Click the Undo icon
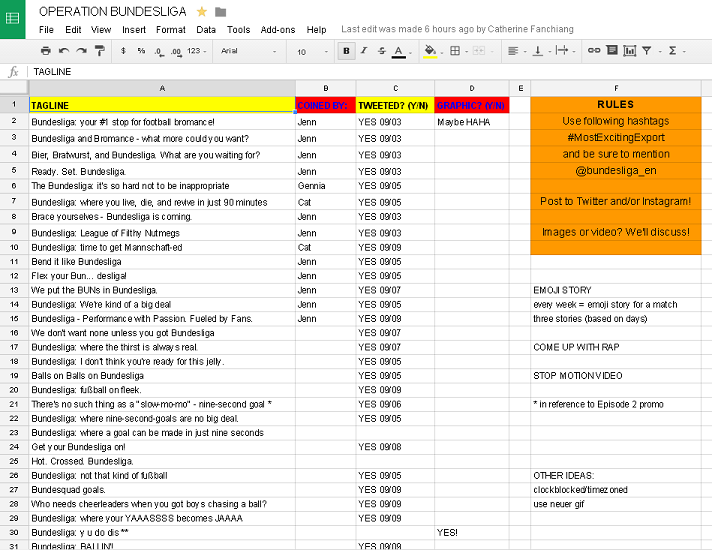Viewport: 712px width, 550px height. tap(64, 51)
